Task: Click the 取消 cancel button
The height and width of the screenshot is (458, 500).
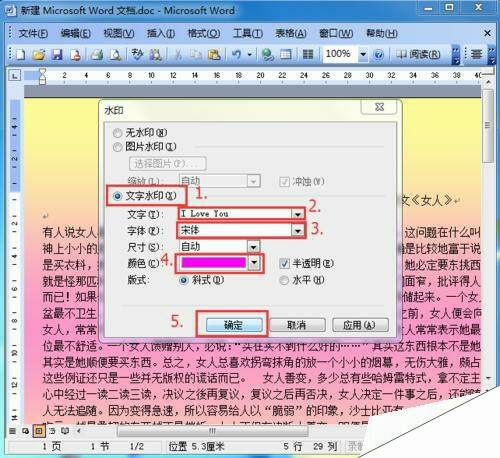Action: click(x=297, y=325)
